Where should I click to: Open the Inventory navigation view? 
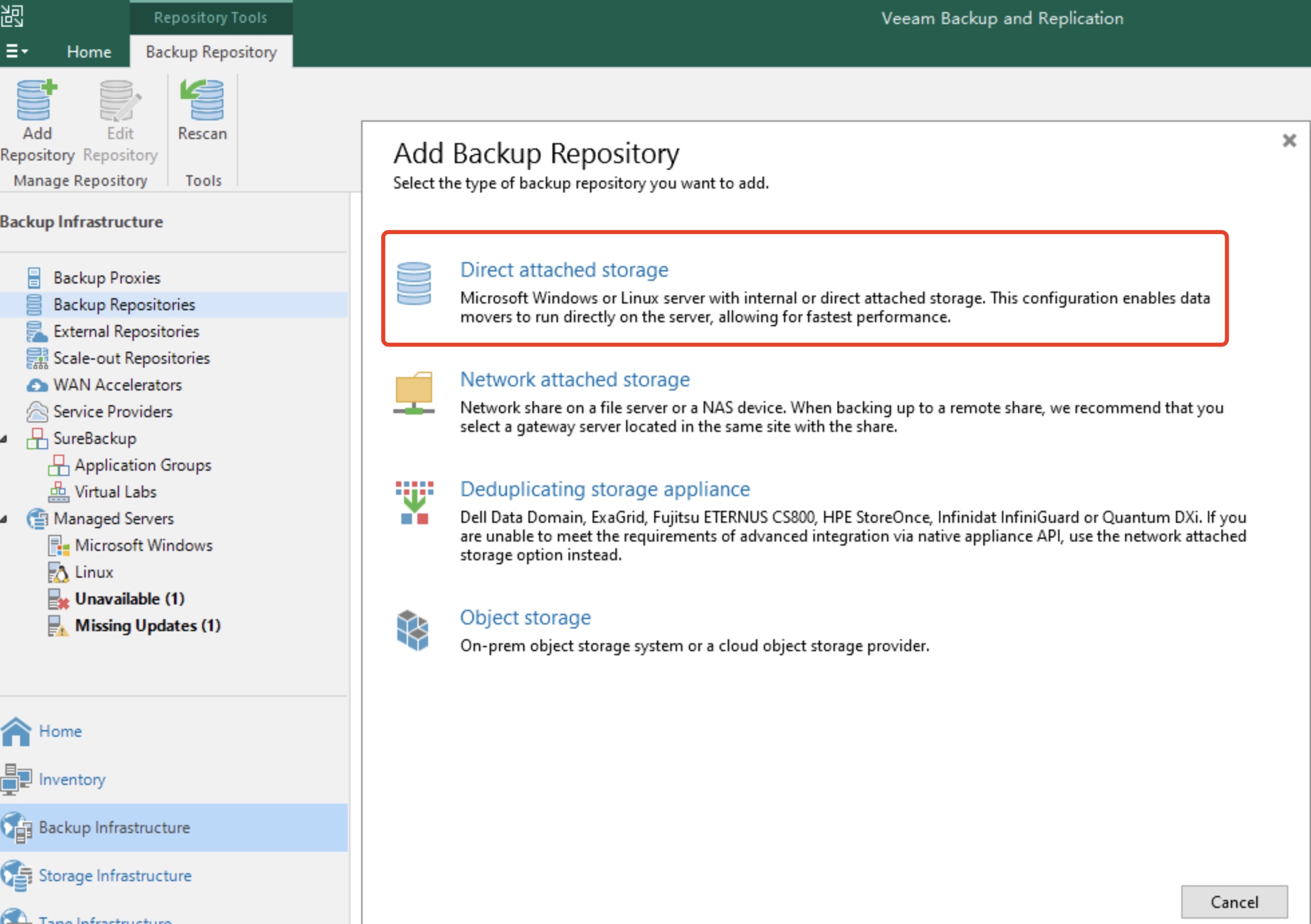pyautogui.click(x=72, y=779)
